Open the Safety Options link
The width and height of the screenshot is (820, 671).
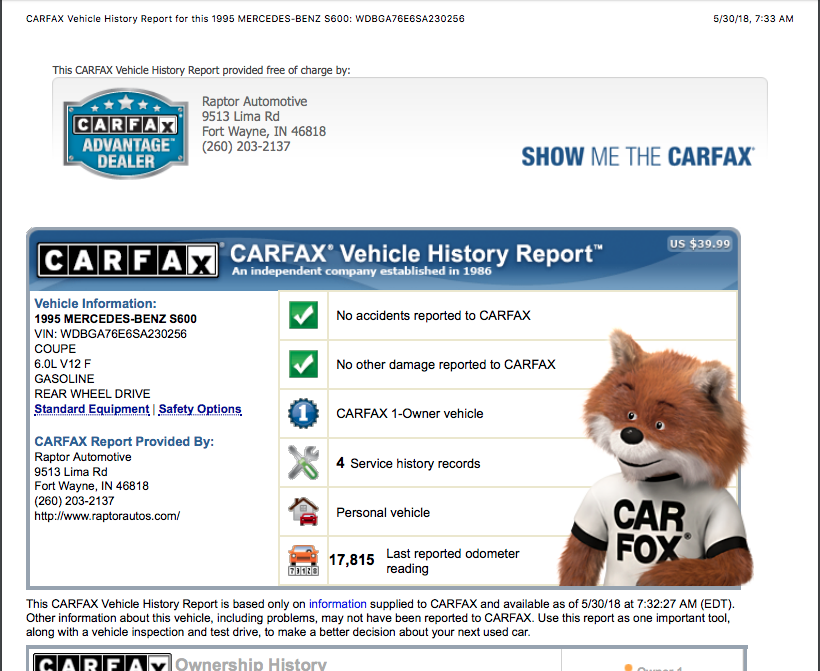click(200, 409)
